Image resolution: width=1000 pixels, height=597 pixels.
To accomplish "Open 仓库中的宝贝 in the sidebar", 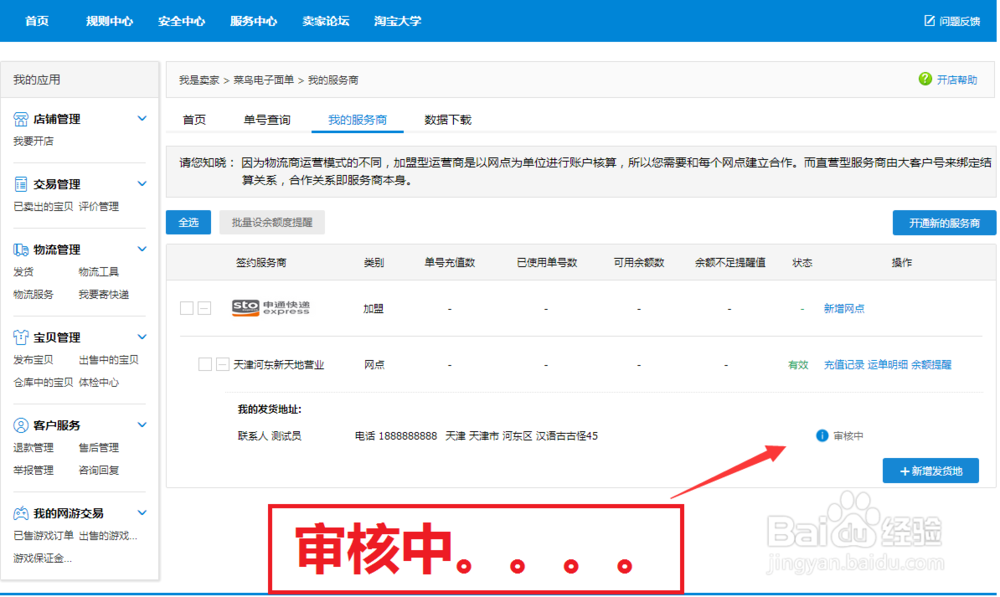I will [x=43, y=382].
